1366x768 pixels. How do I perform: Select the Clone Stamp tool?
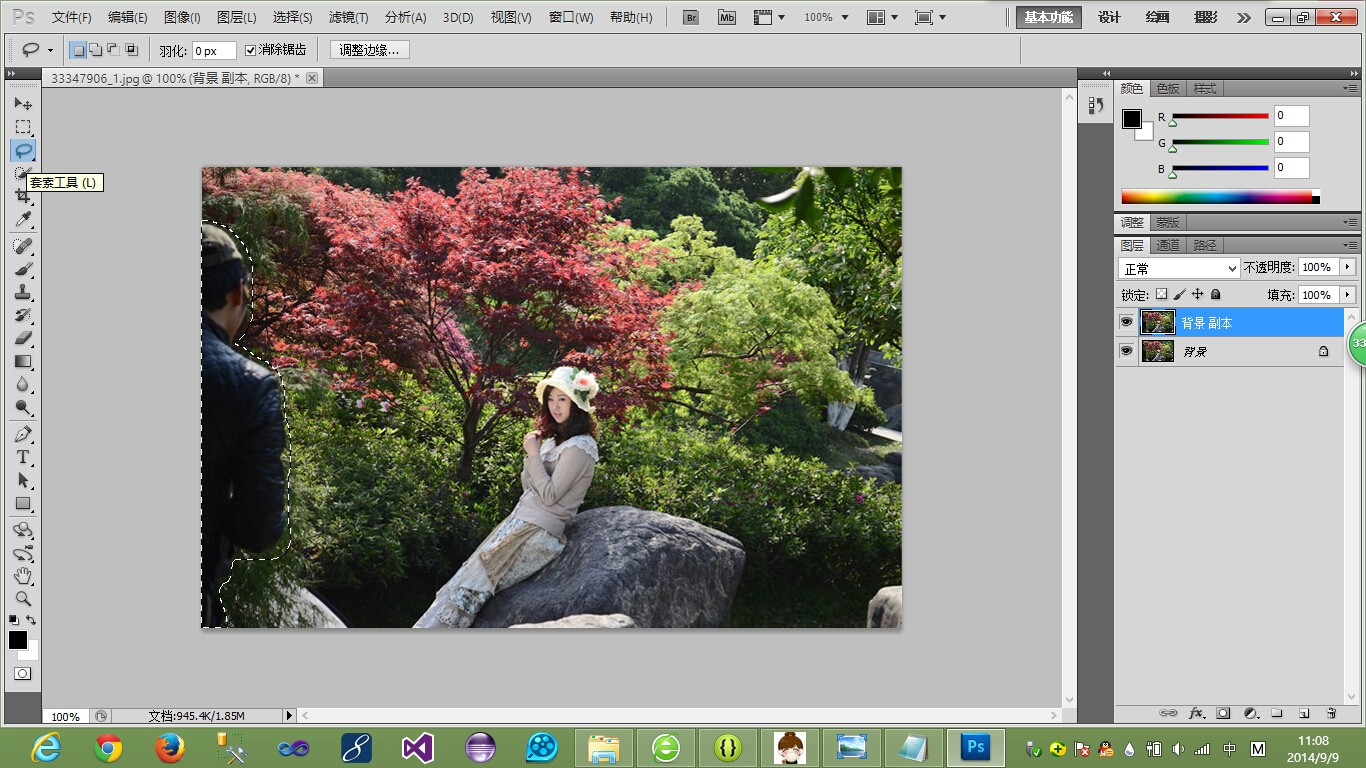[x=23, y=292]
